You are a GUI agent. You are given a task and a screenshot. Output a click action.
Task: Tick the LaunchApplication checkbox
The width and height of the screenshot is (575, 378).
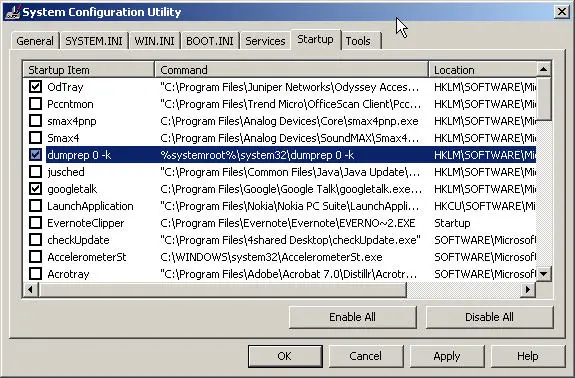pyautogui.click(x=35, y=206)
